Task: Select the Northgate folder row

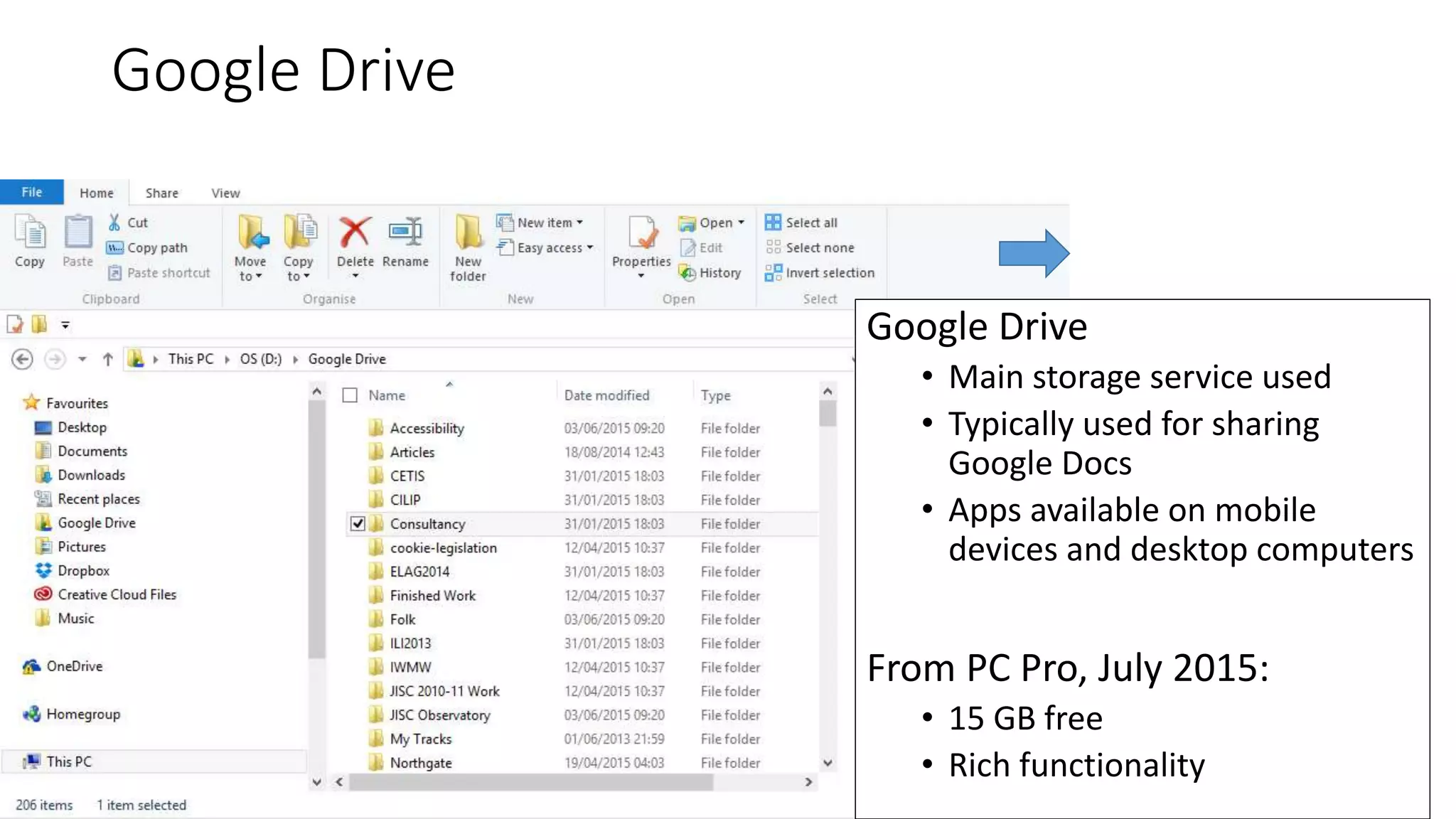Action: (x=582, y=762)
